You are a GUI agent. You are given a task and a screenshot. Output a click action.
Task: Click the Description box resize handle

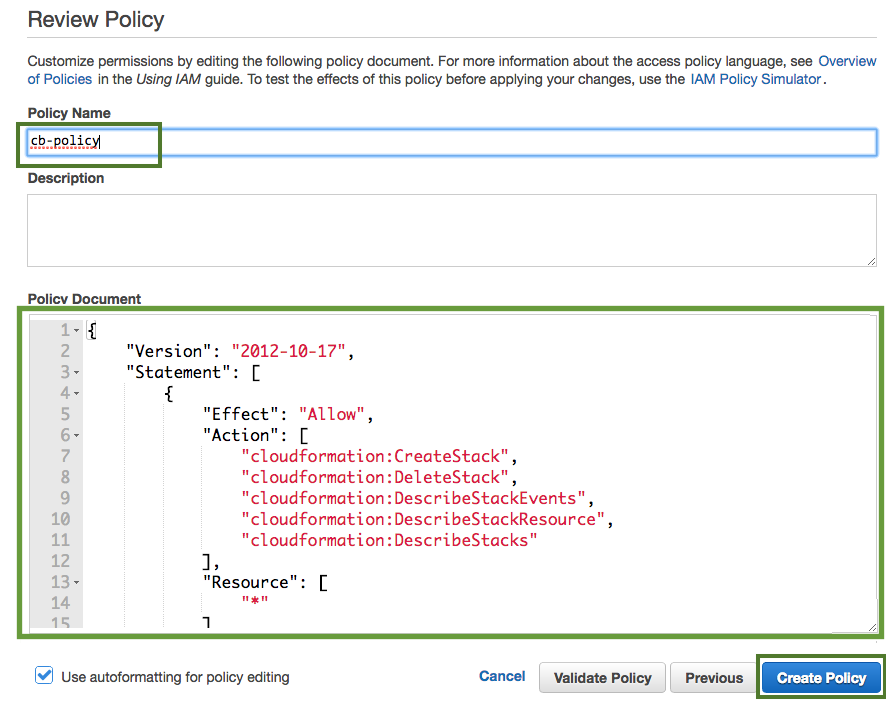[871, 260]
